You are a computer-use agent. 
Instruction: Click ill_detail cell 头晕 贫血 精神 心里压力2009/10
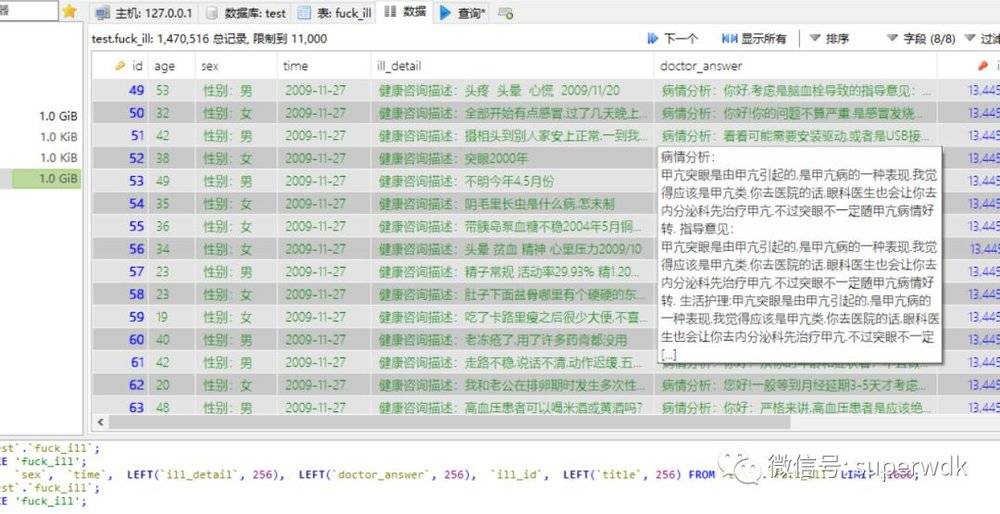[512, 249]
